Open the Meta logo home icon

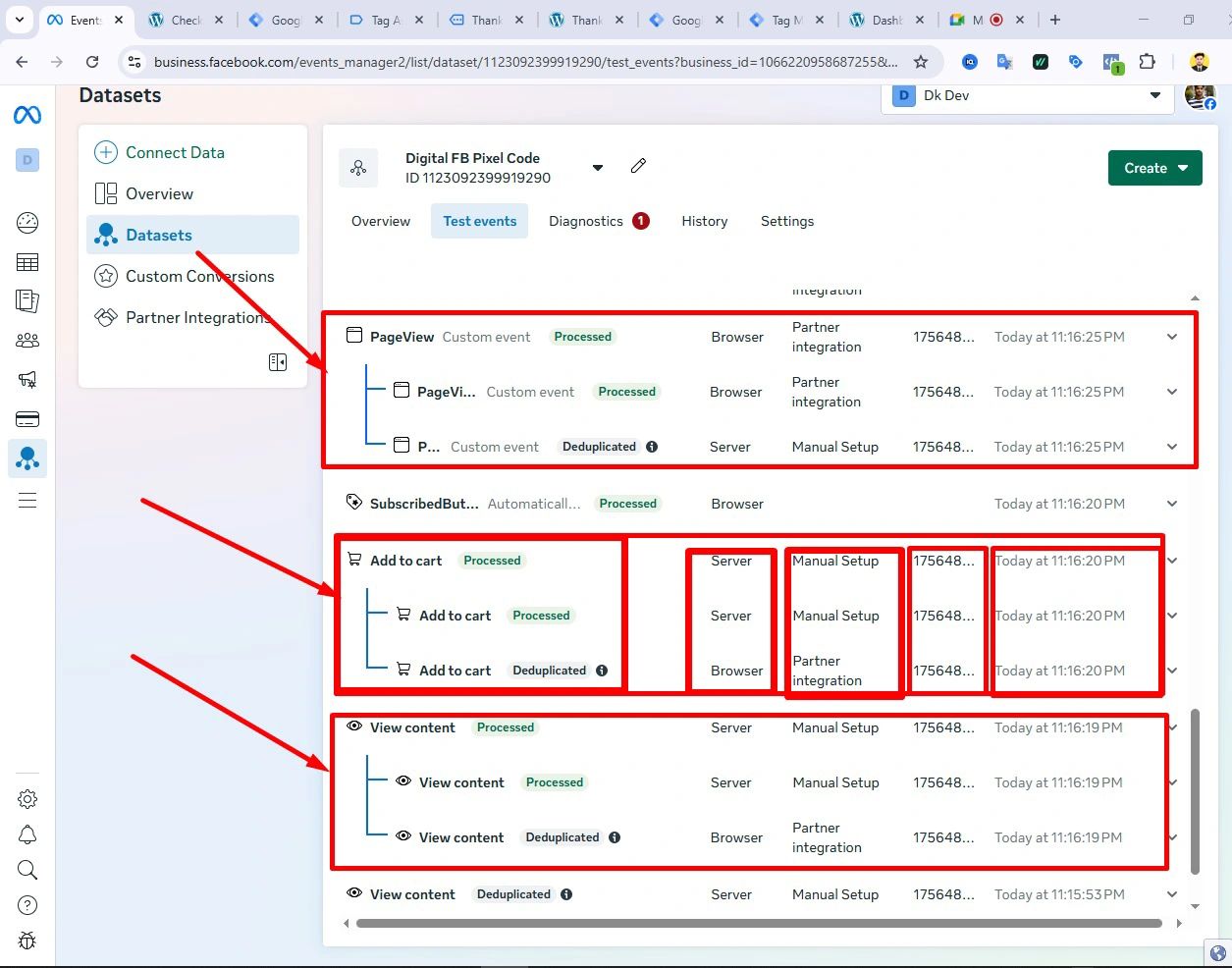click(x=27, y=115)
